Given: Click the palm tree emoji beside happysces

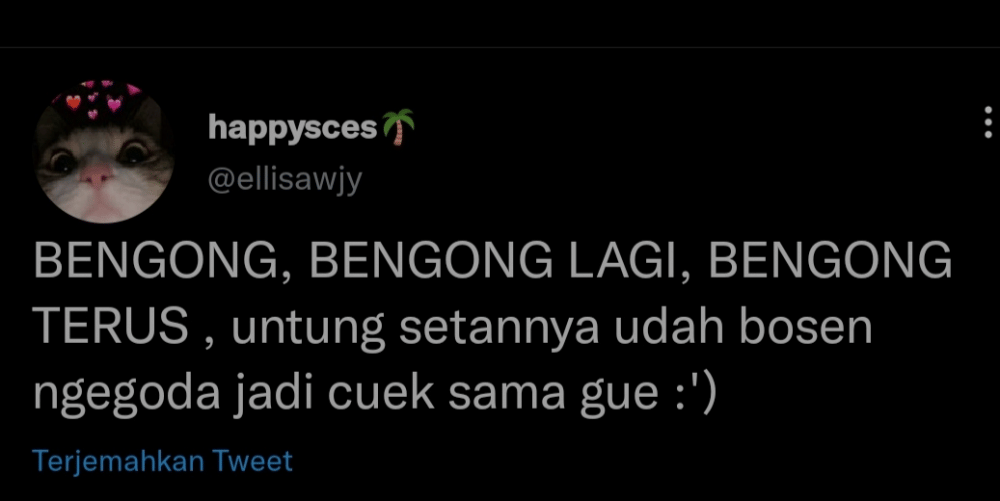Looking at the screenshot, I should [399, 127].
